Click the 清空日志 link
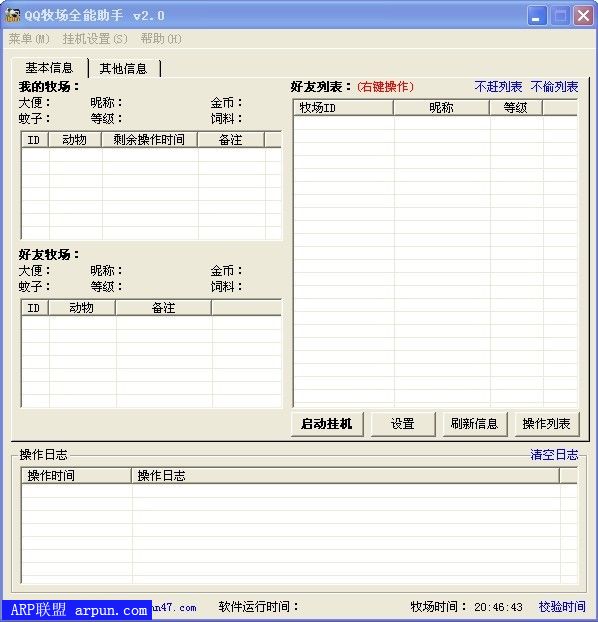This screenshot has width=598, height=622. tap(554, 455)
